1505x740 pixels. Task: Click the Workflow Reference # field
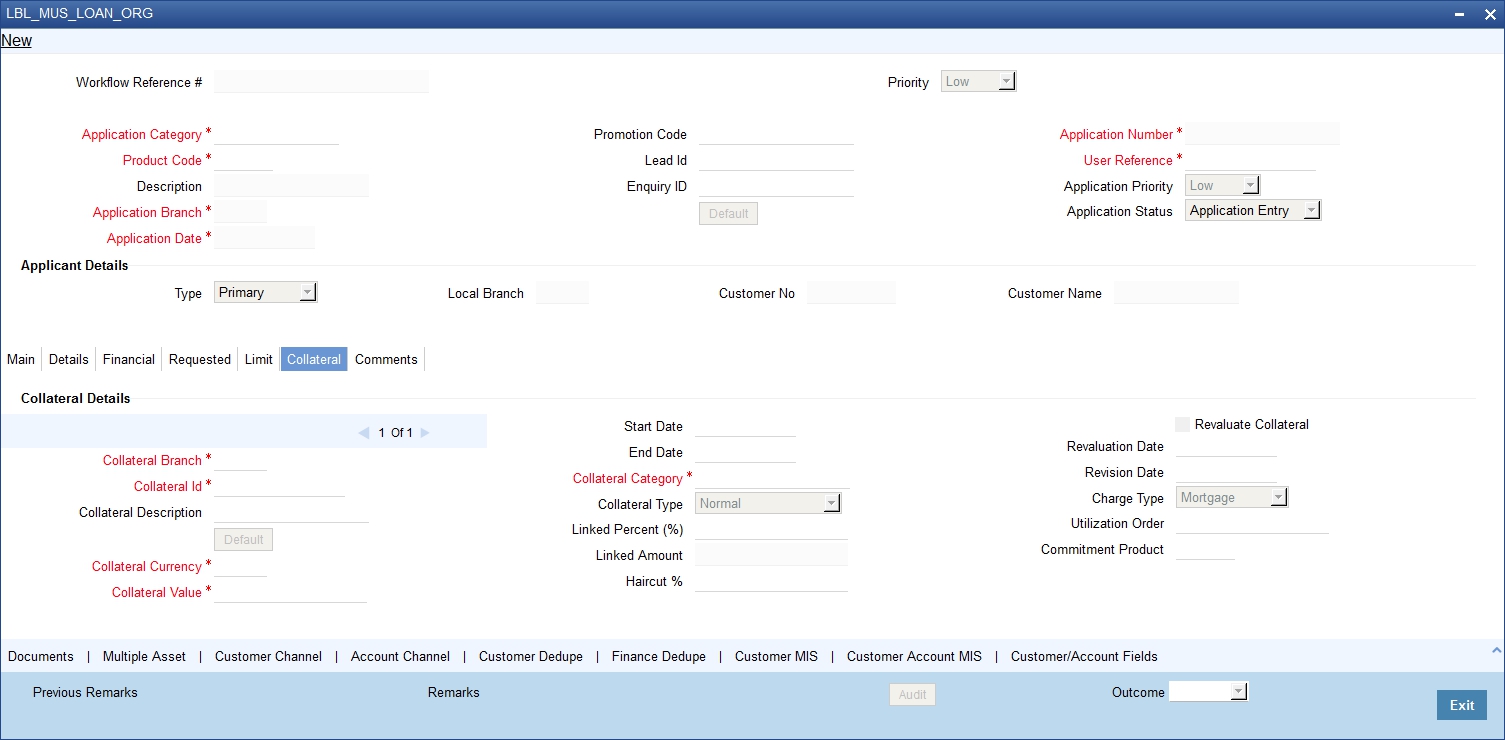click(x=321, y=82)
